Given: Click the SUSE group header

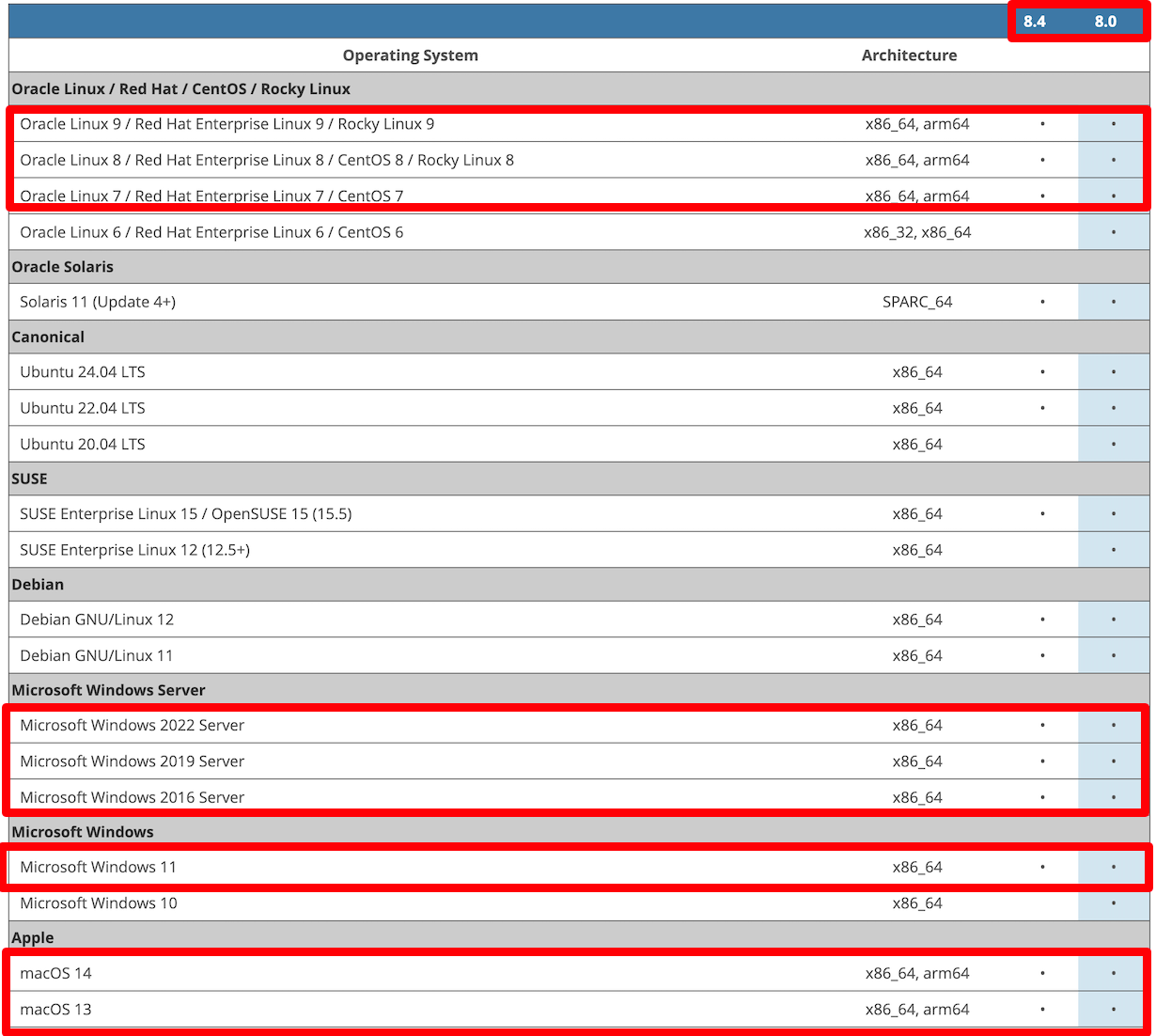Looking at the screenshot, I should [579, 479].
